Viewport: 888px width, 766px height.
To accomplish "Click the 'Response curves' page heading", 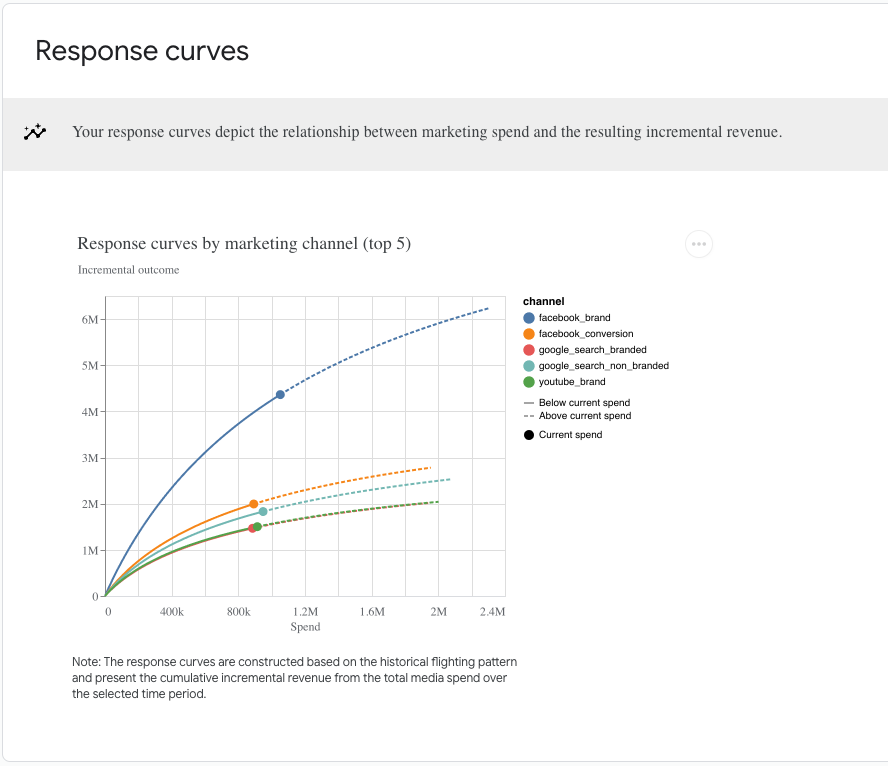I will [x=142, y=51].
